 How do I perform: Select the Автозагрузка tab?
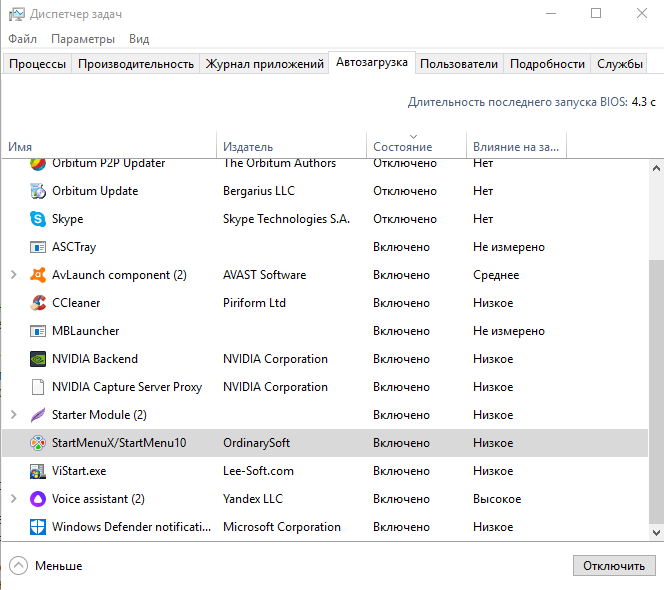click(x=372, y=62)
